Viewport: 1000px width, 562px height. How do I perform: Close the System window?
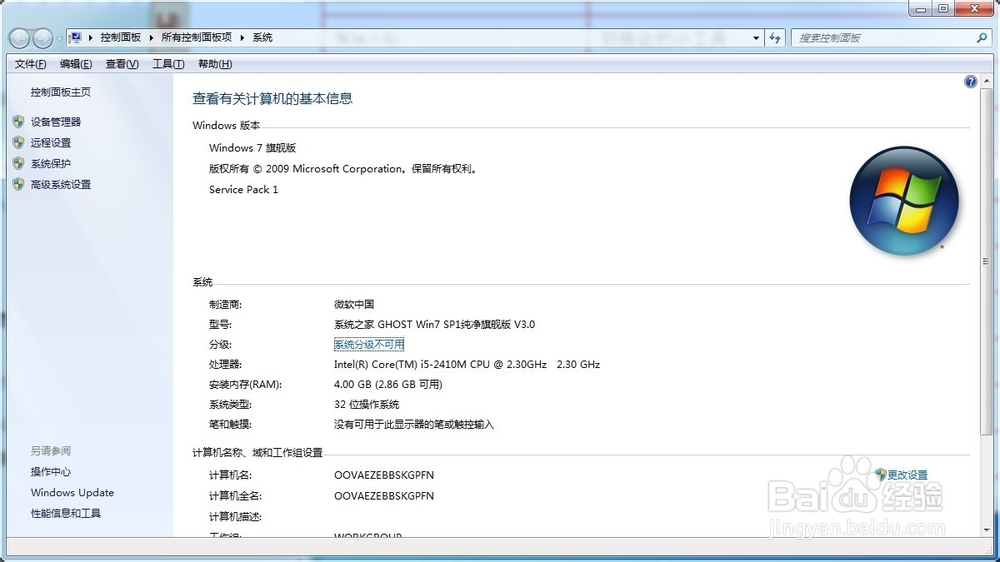point(974,9)
